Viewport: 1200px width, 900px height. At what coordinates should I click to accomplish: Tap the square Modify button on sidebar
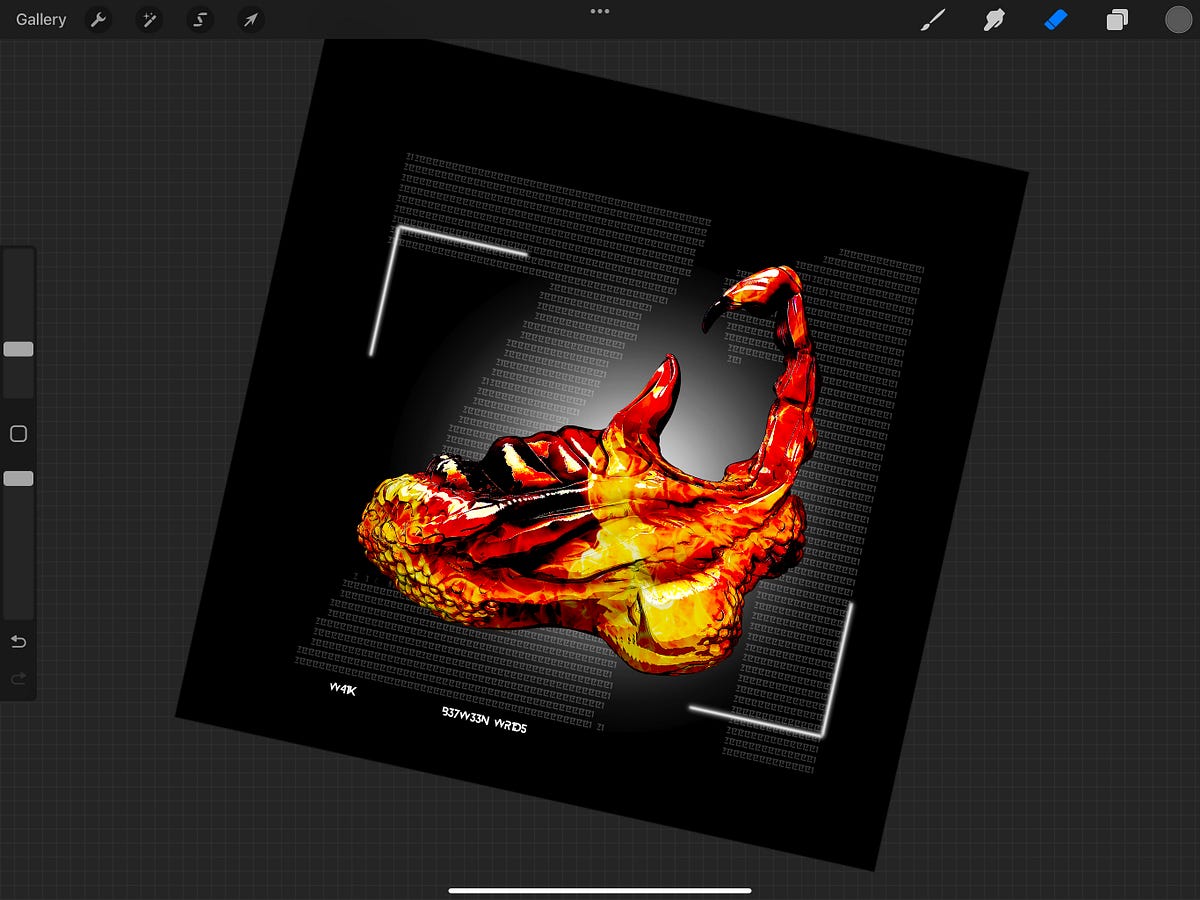(18, 434)
